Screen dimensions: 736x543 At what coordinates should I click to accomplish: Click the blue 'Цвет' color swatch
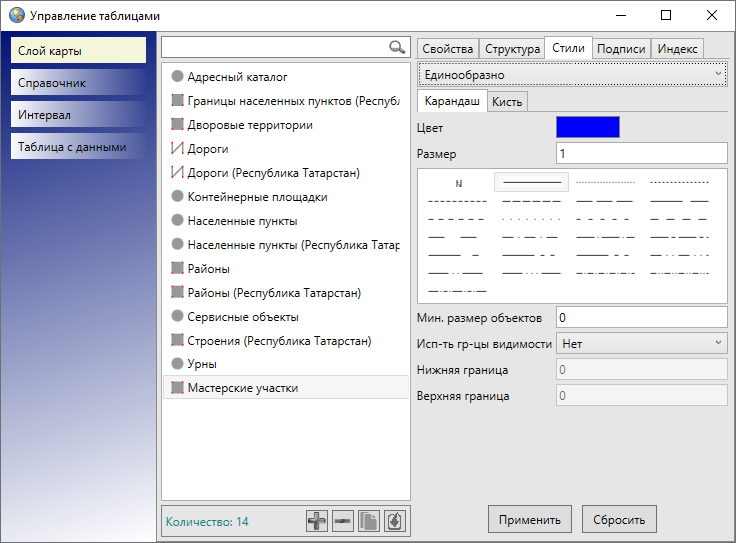(587, 127)
